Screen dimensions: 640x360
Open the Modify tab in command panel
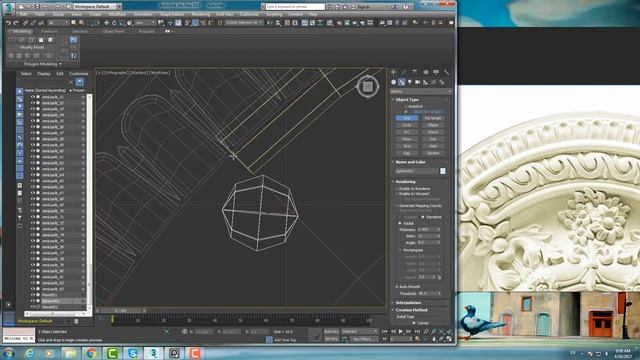click(x=404, y=72)
